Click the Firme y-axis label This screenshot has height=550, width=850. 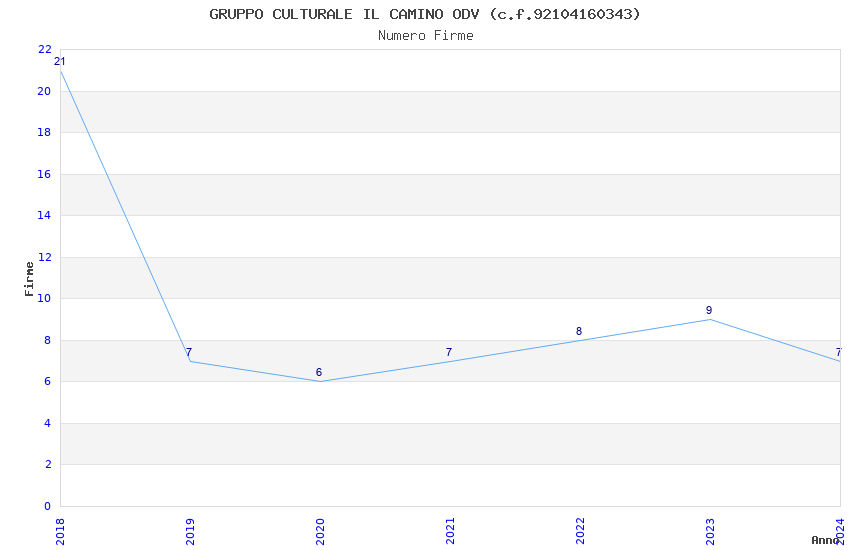pos(29,279)
